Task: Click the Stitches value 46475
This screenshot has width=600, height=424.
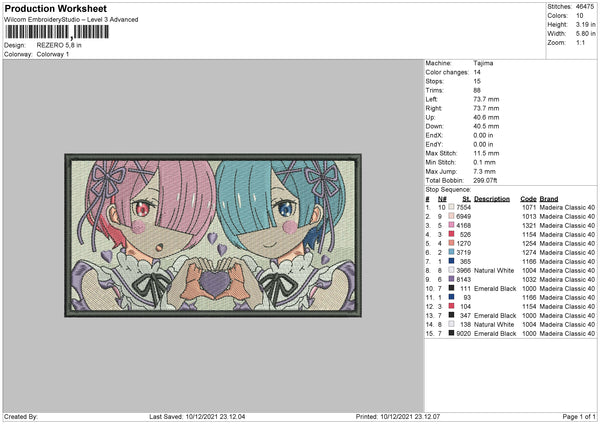Action: 585,7
